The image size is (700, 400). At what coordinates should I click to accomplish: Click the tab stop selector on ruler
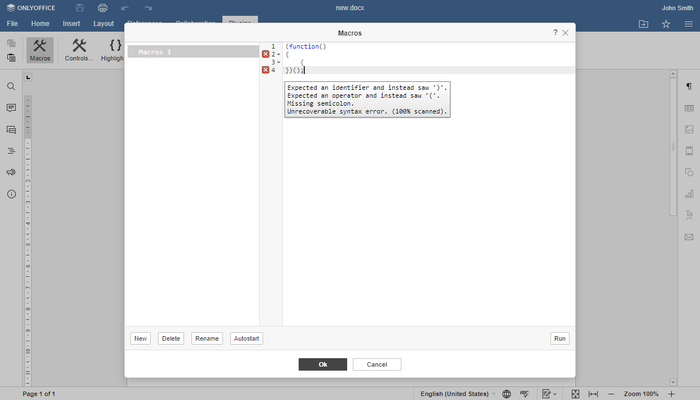click(x=28, y=77)
